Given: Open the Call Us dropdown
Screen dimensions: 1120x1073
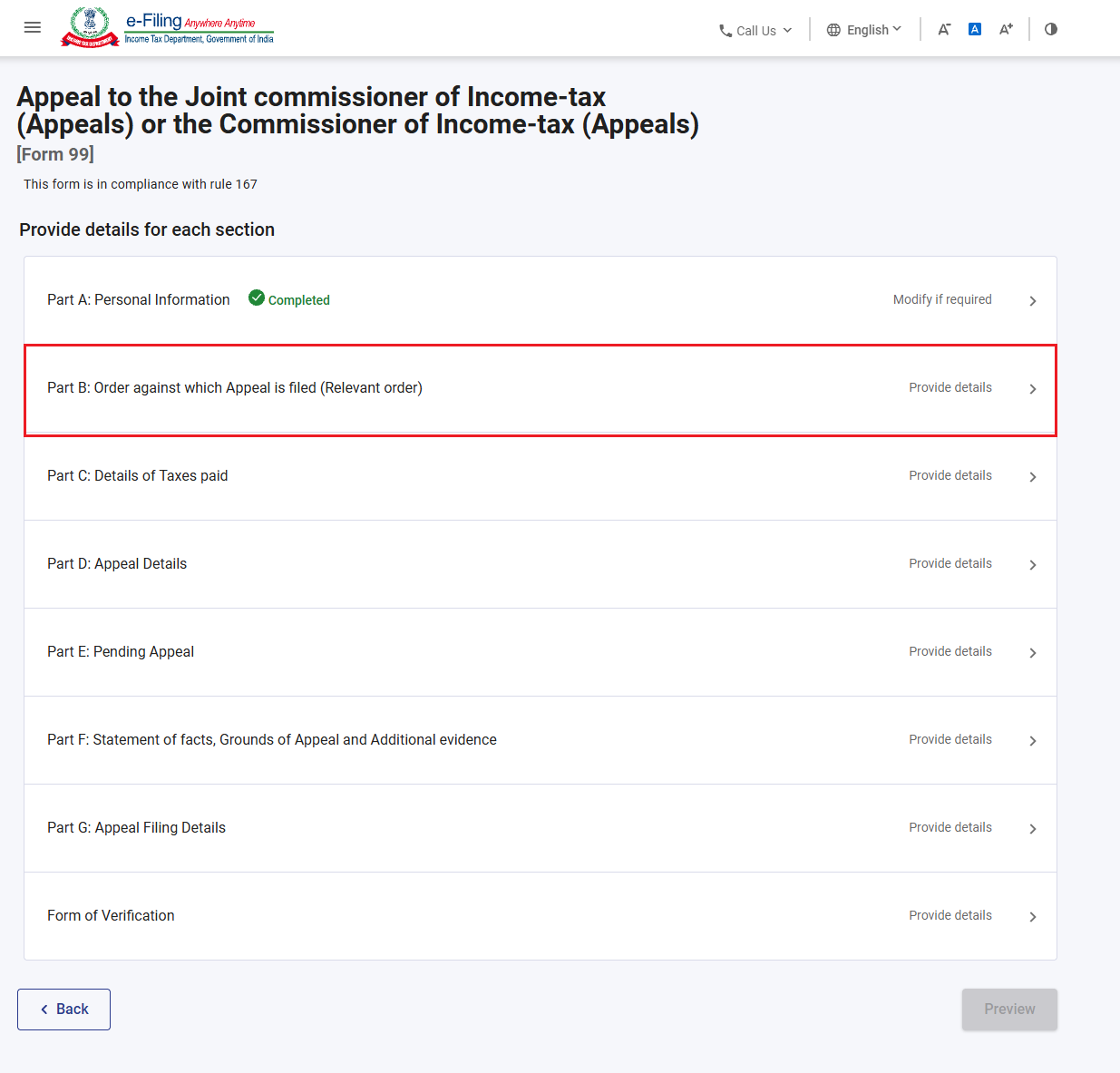Looking at the screenshot, I should click(x=755, y=30).
